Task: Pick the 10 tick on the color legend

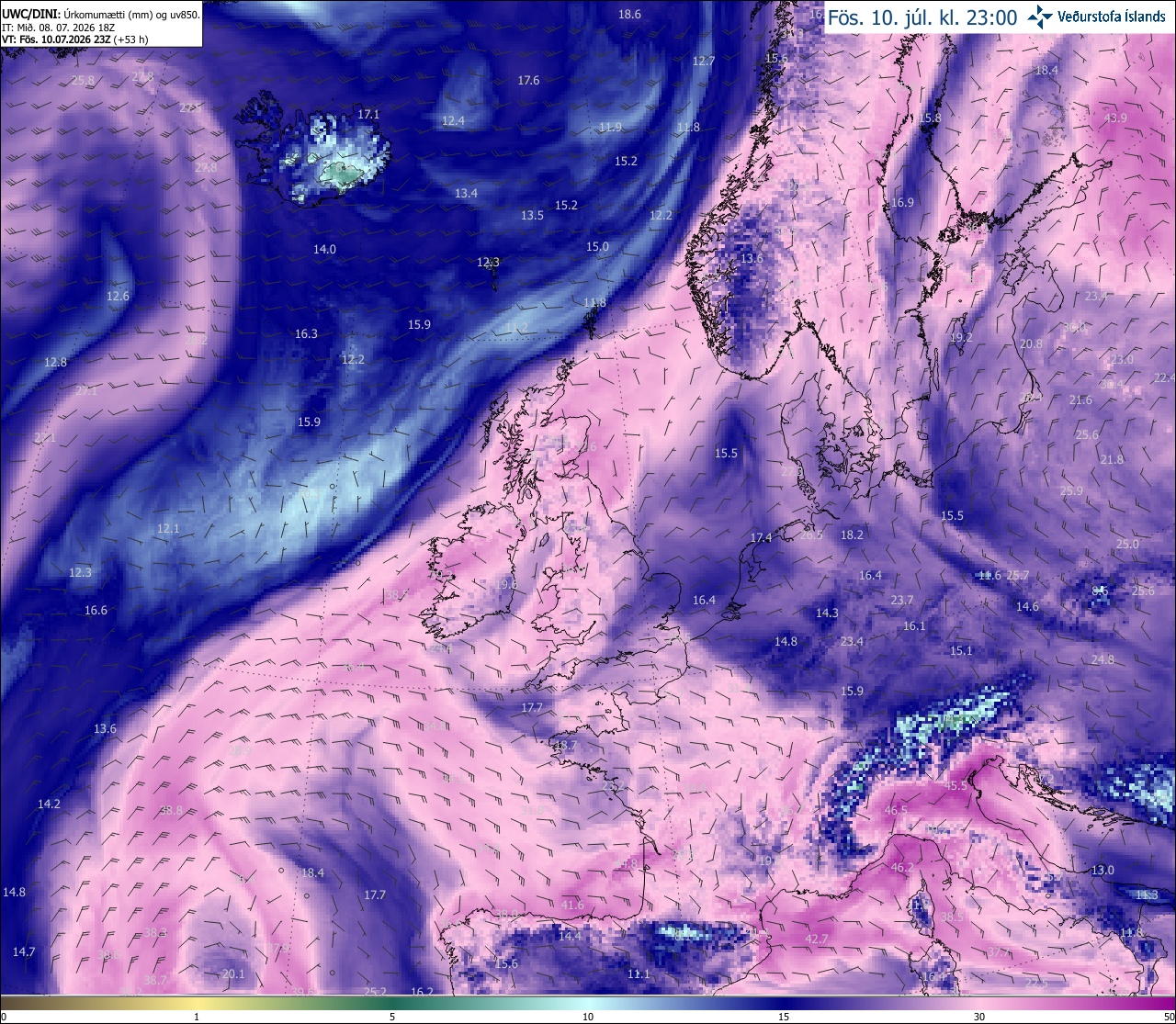Action: point(588,1017)
